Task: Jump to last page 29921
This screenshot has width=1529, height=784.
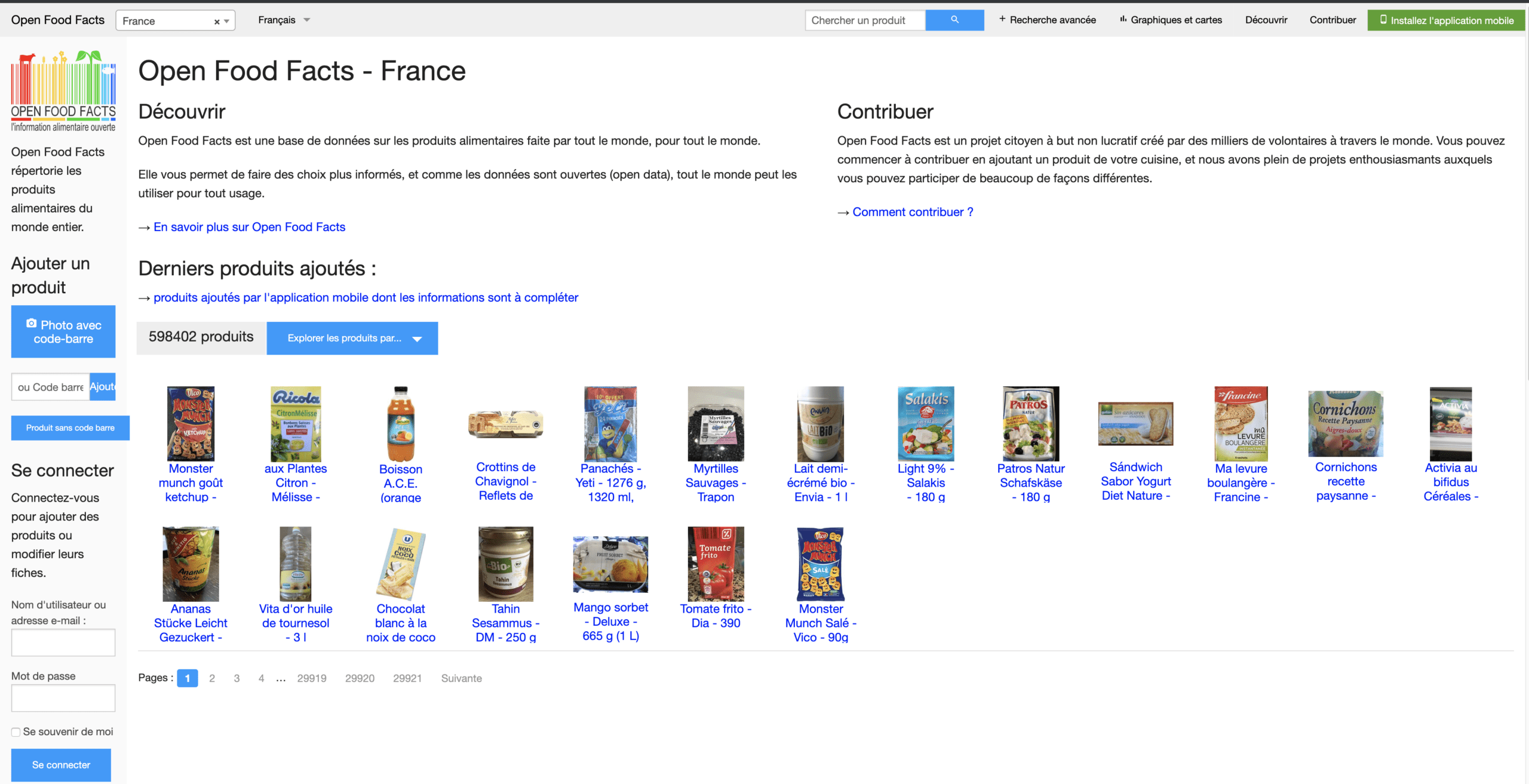Action: tap(407, 678)
